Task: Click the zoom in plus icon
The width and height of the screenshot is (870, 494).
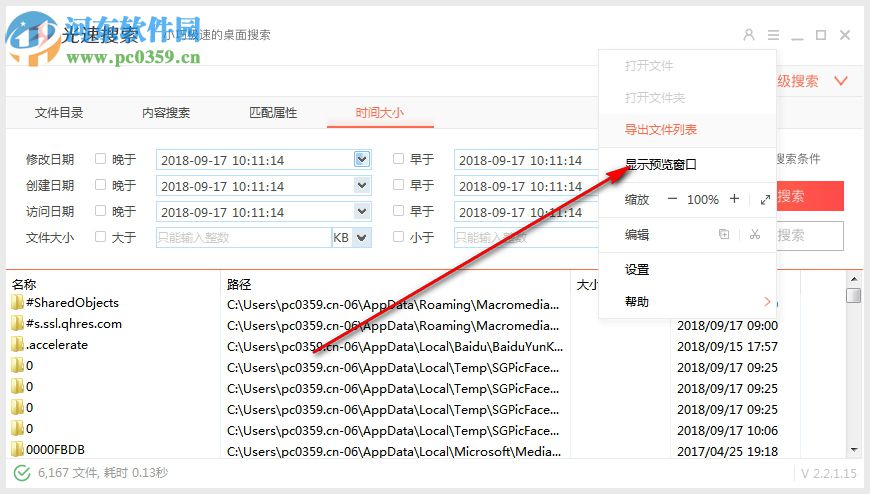Action: click(734, 199)
